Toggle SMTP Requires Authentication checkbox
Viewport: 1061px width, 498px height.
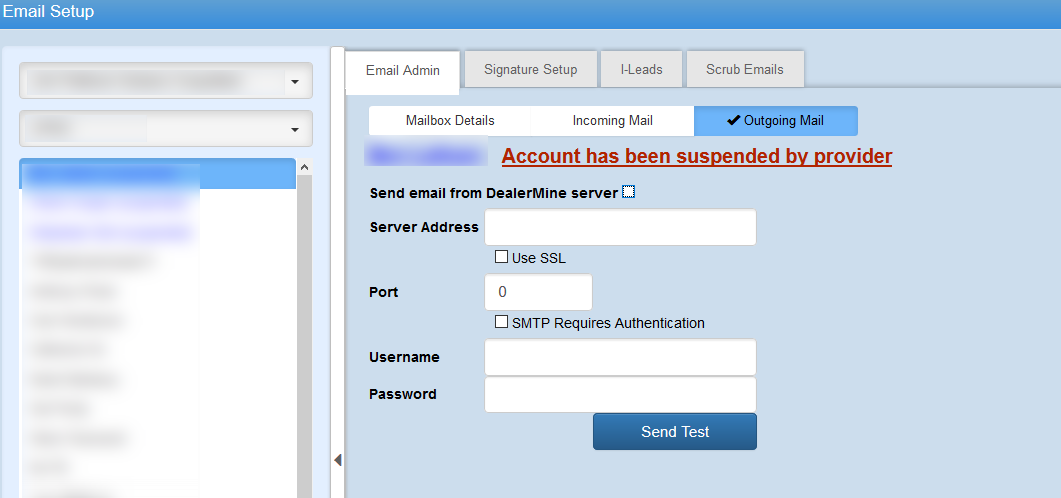tap(502, 322)
